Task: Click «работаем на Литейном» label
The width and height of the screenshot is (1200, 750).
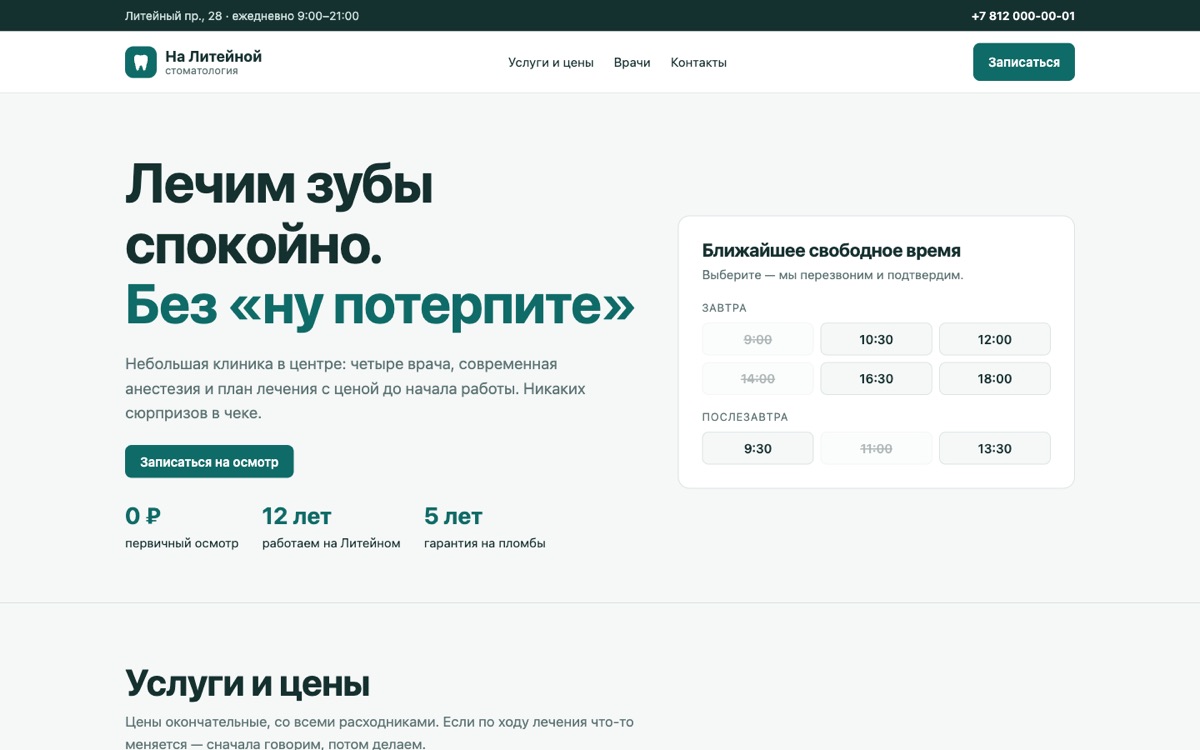Action: [x=331, y=543]
